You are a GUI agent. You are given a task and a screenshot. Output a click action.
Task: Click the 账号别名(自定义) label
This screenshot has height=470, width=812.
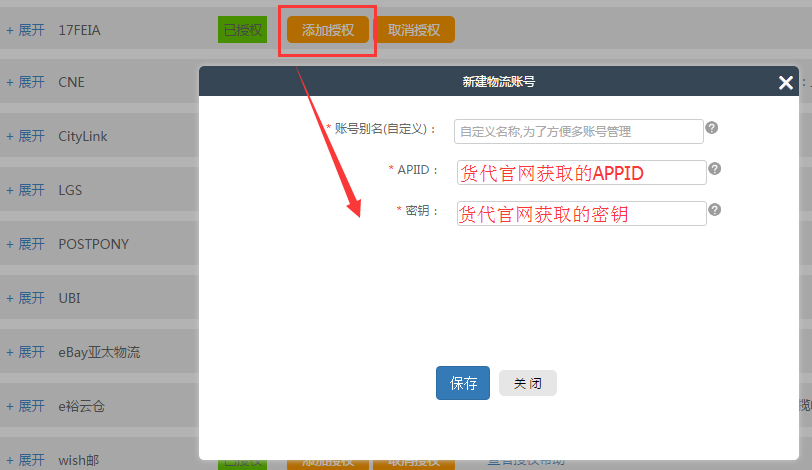point(385,129)
